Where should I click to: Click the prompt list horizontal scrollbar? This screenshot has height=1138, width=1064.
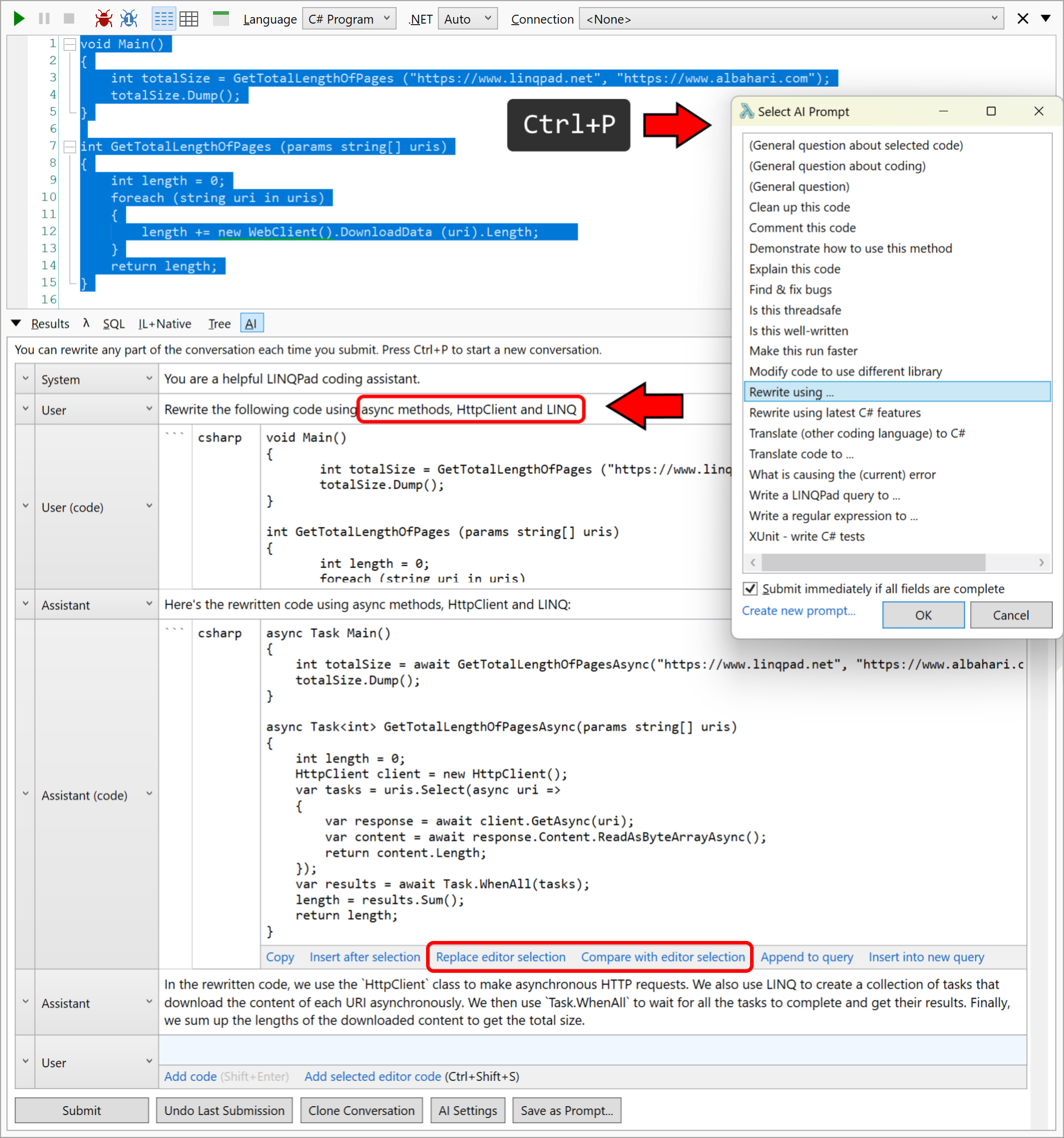click(x=873, y=562)
